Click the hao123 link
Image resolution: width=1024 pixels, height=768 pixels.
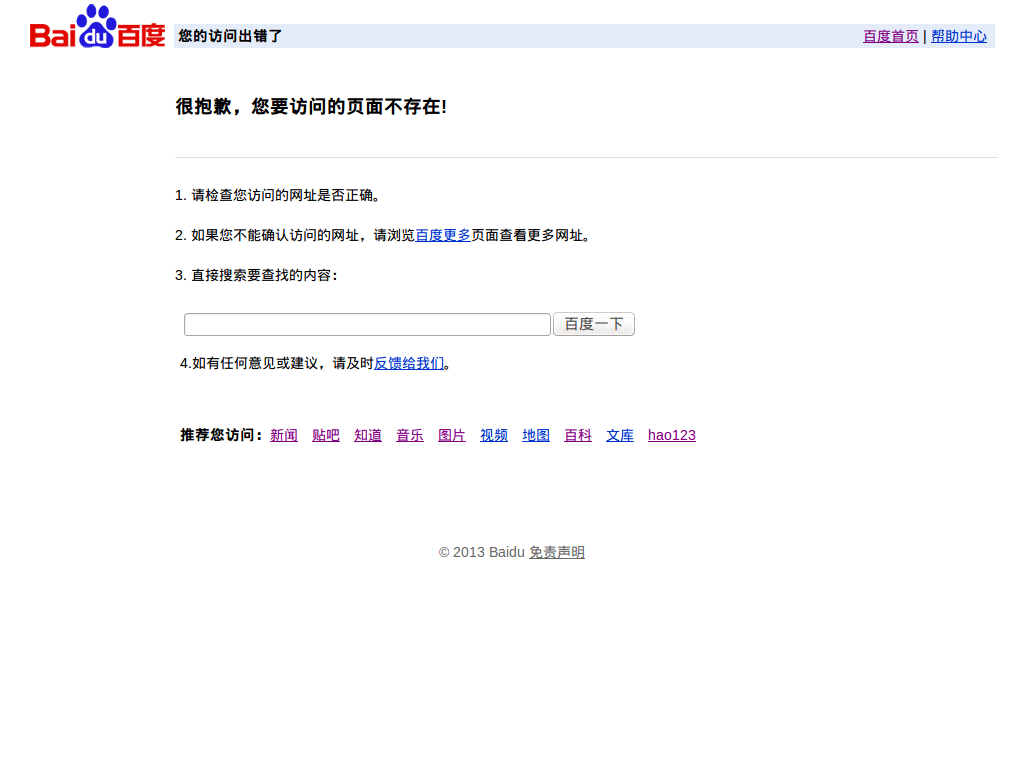(x=671, y=435)
